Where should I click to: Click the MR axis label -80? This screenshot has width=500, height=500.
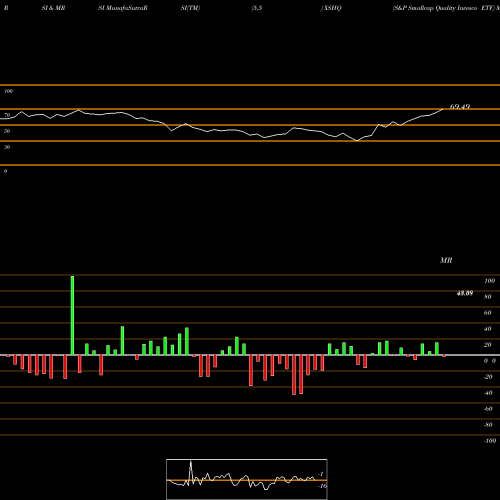[x=488, y=425]
